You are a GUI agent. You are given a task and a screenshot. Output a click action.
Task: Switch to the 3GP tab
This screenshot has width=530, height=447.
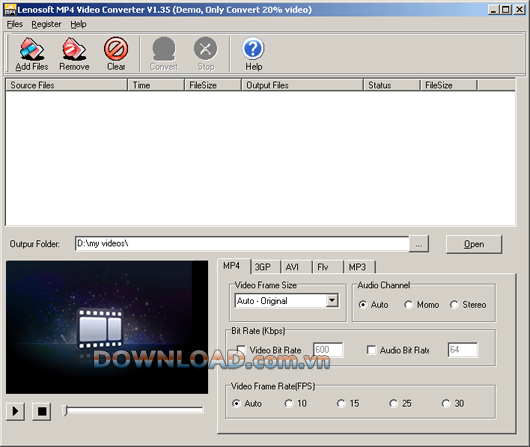click(265, 267)
